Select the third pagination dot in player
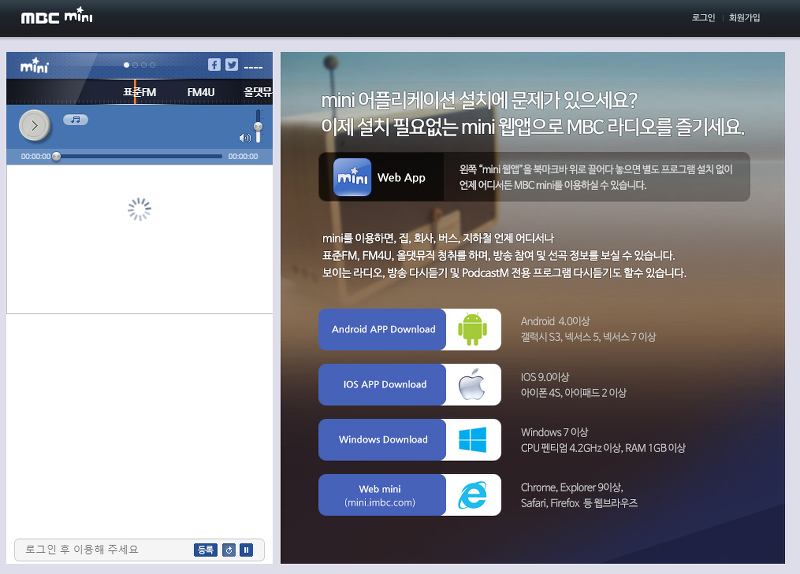800x574 pixels. 144,65
